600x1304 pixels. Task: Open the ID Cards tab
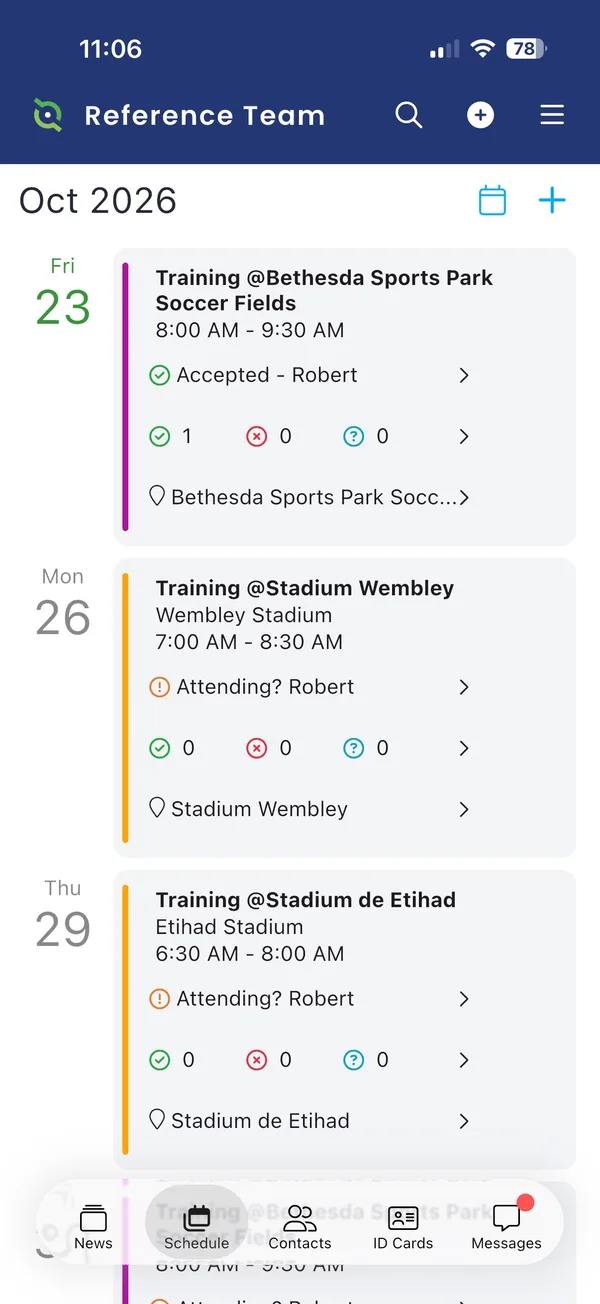[403, 1226]
